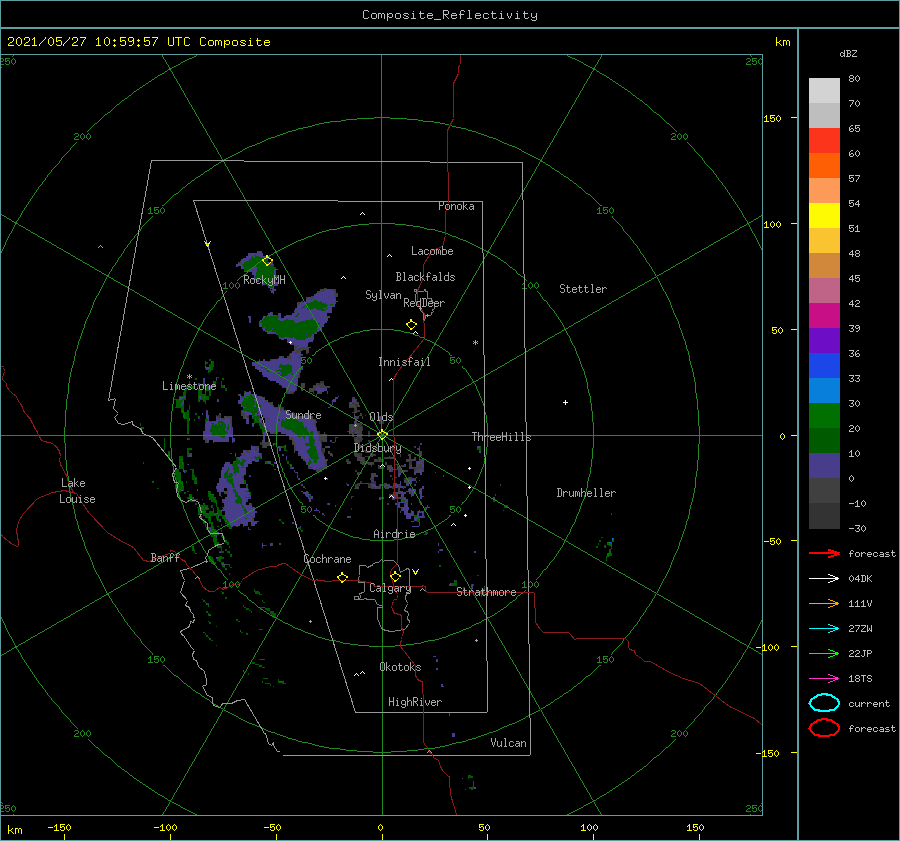Click the white asterisk marker east of Innisfail

(475, 343)
